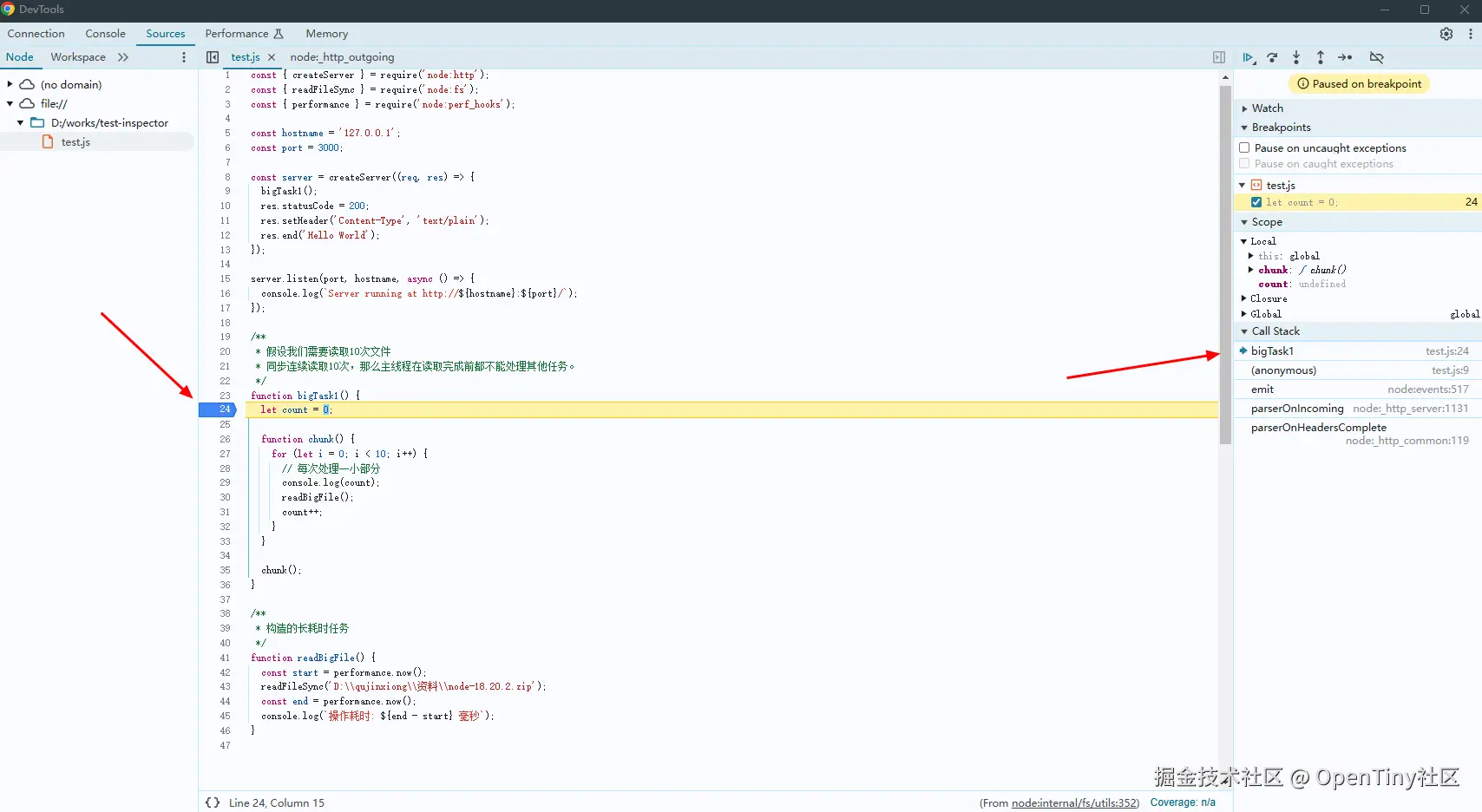1482x812 pixels.
Task: Select (anonymous) call stack frame
Action: pyautogui.click(x=1358, y=370)
